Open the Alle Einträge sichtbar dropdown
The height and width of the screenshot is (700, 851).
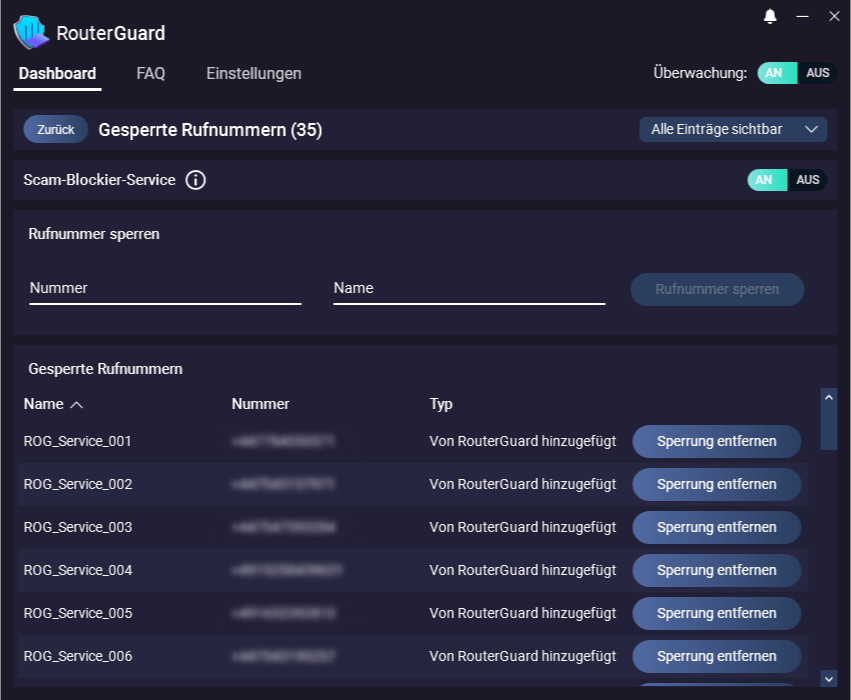(733, 129)
